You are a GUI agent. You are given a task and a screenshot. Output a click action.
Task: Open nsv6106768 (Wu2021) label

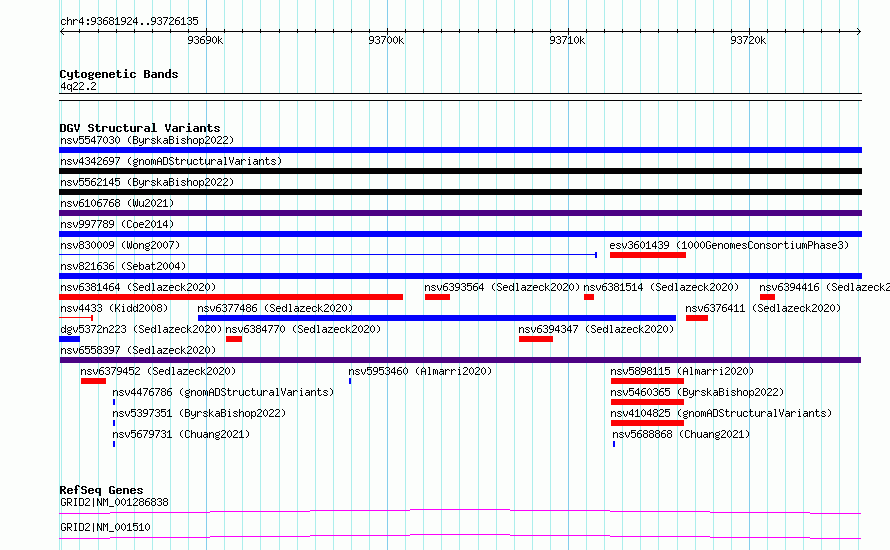click(117, 203)
